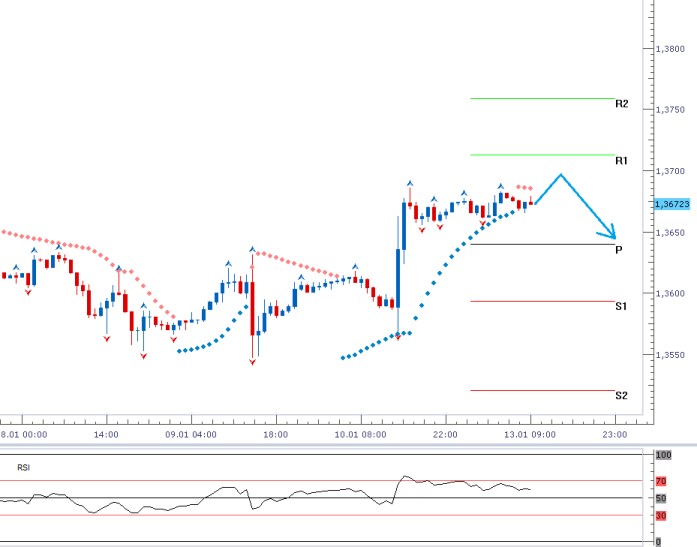Click the 1,3800 price axis value
This screenshot has height=547, width=697.
pyautogui.click(x=670, y=49)
